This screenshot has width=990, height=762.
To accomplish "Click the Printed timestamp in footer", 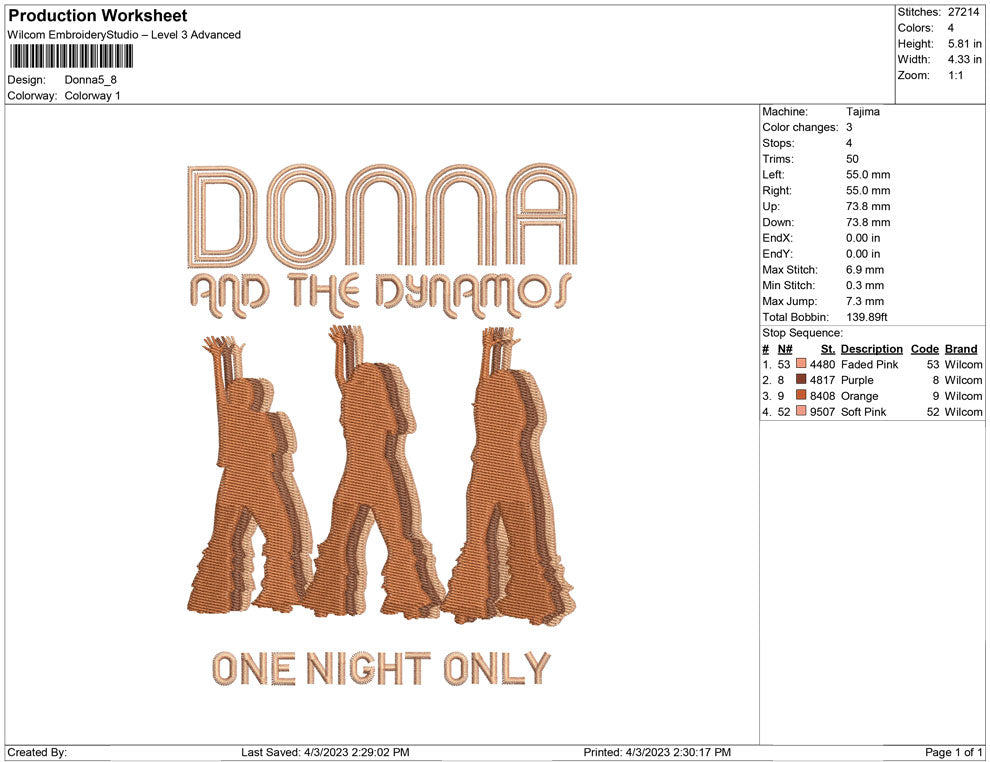I will click(657, 752).
